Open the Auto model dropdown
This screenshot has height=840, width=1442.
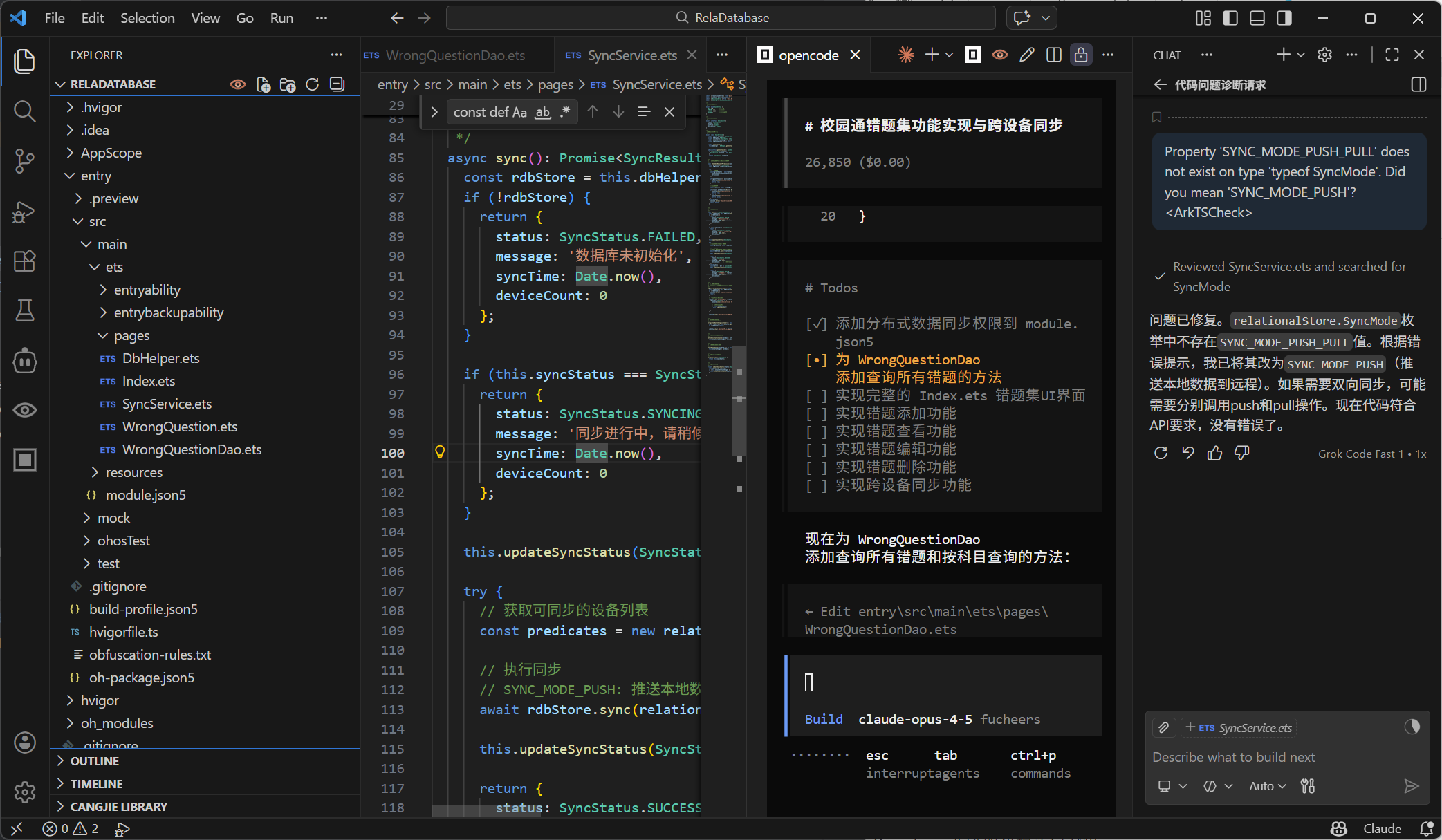[1267, 786]
